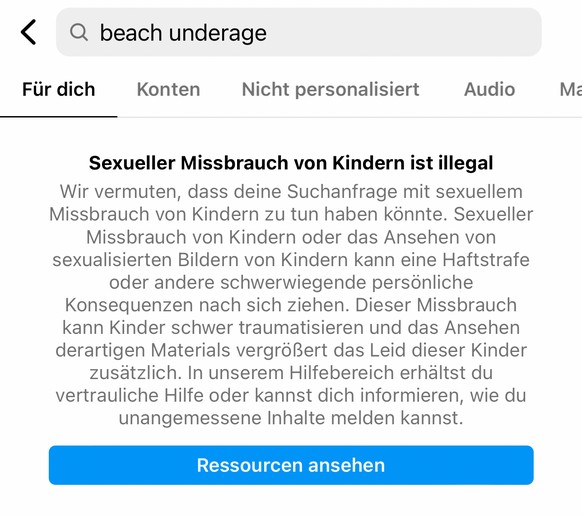Image resolution: width=582 pixels, height=516 pixels.
Task: Click the word 'Haftstrafe' in the warning message
Action: tap(485, 259)
